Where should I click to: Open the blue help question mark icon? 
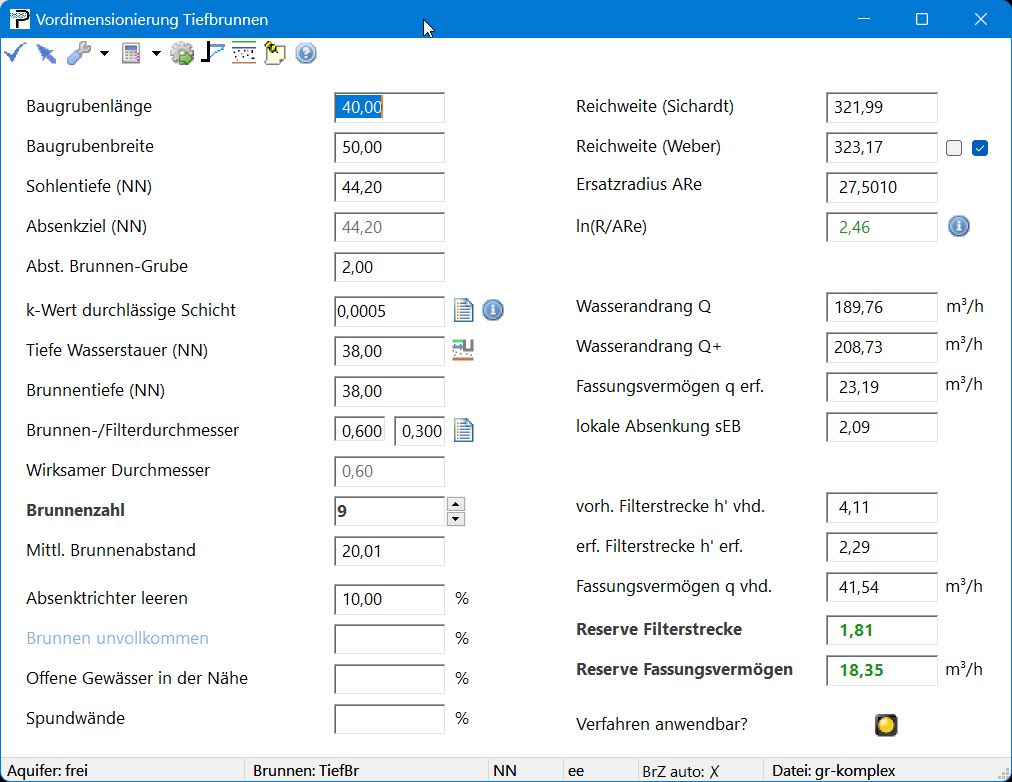(x=306, y=54)
